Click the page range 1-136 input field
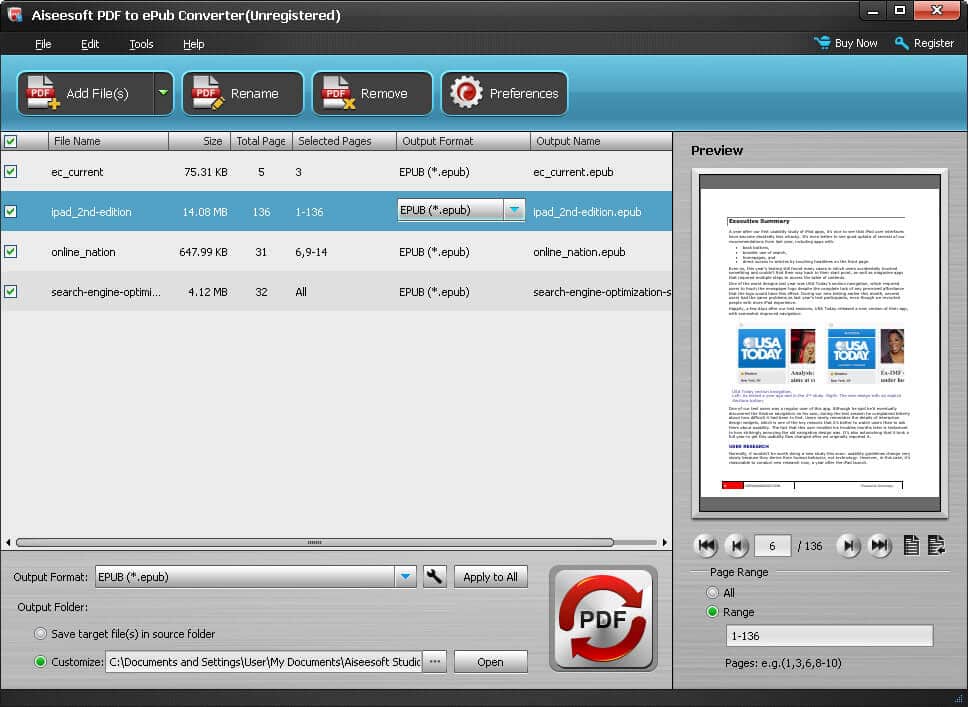Image resolution: width=968 pixels, height=707 pixels. (829, 635)
